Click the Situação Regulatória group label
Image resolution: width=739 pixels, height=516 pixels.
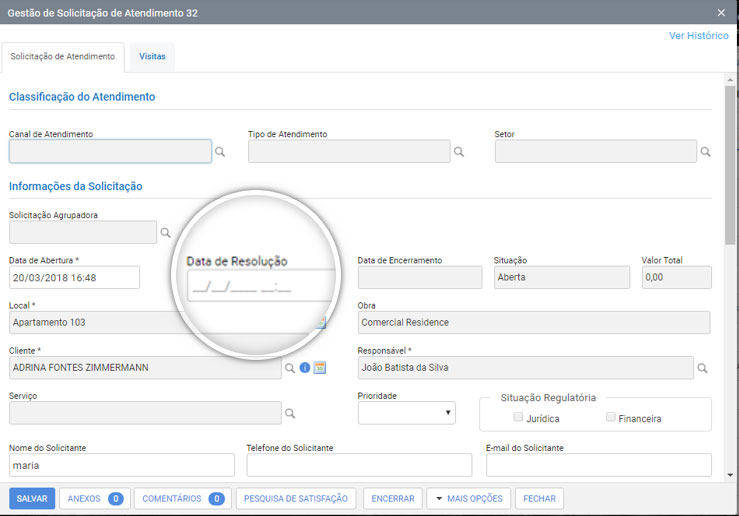(x=548, y=398)
